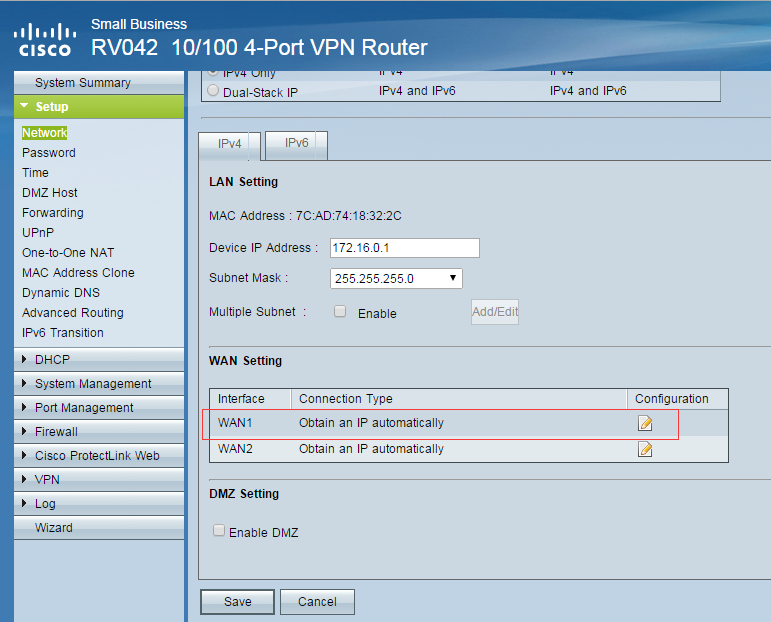Tick the Enable DMZ checkbox

coord(219,532)
